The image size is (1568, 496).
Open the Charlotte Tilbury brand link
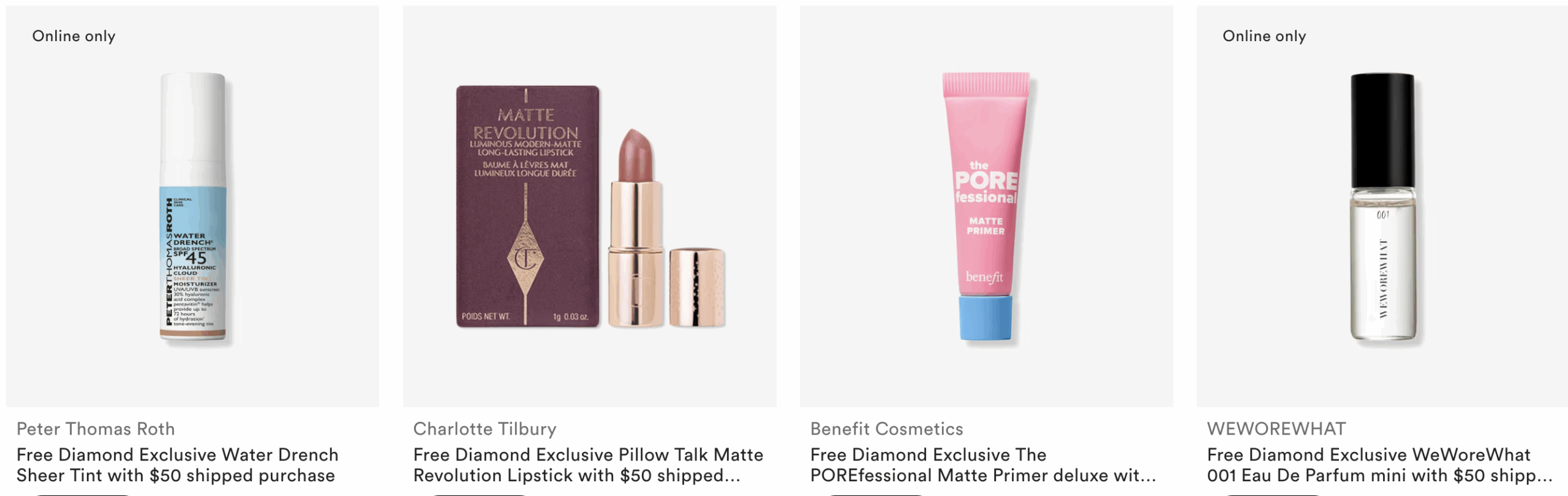(x=484, y=429)
